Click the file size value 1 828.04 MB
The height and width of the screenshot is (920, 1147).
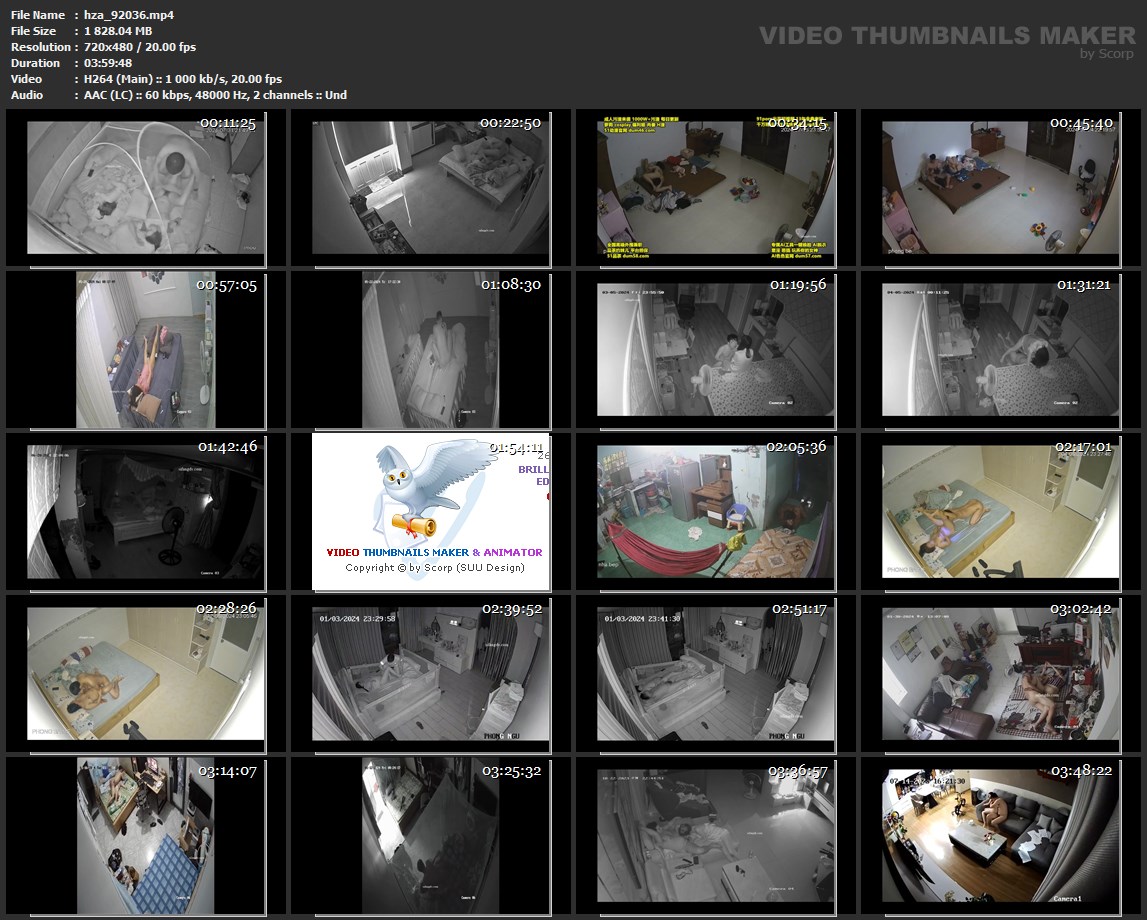tap(118, 31)
